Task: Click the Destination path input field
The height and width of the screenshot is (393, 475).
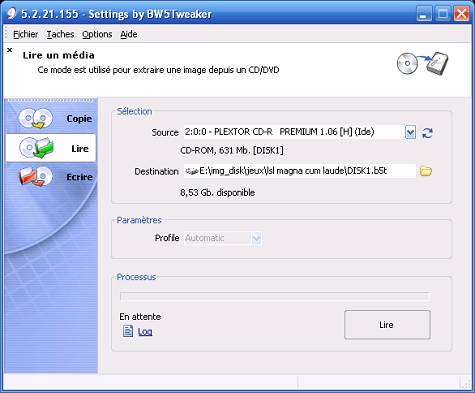Action: (300, 171)
